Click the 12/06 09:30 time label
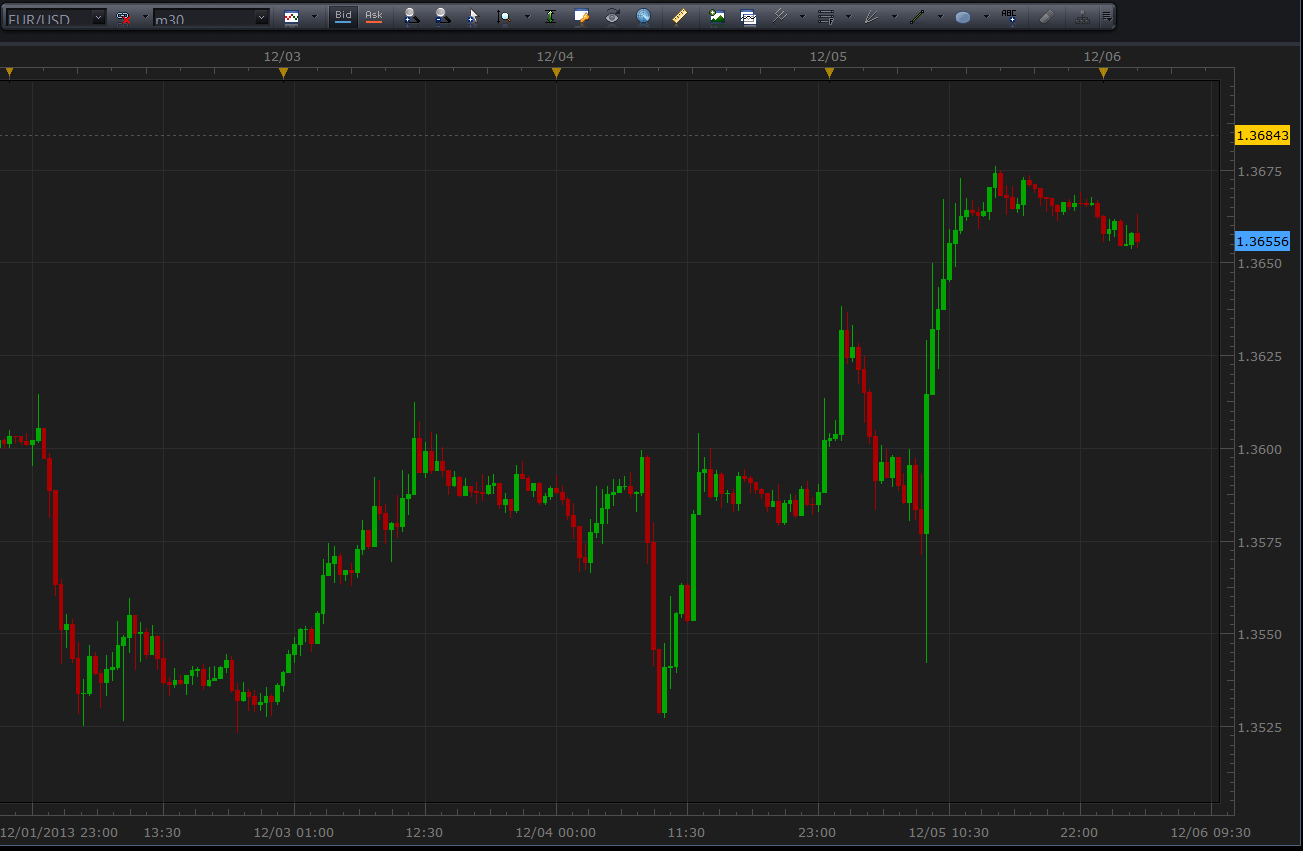 click(1210, 832)
